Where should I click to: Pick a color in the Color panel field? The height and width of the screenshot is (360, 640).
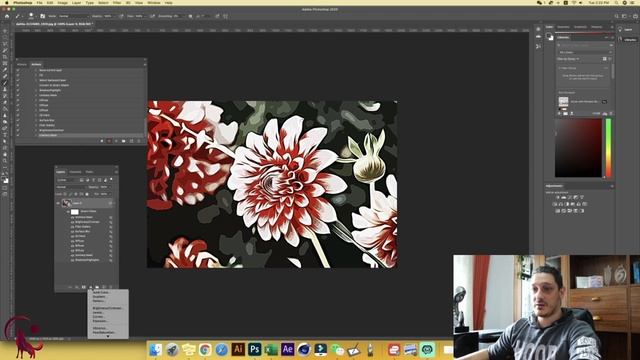coord(578,148)
